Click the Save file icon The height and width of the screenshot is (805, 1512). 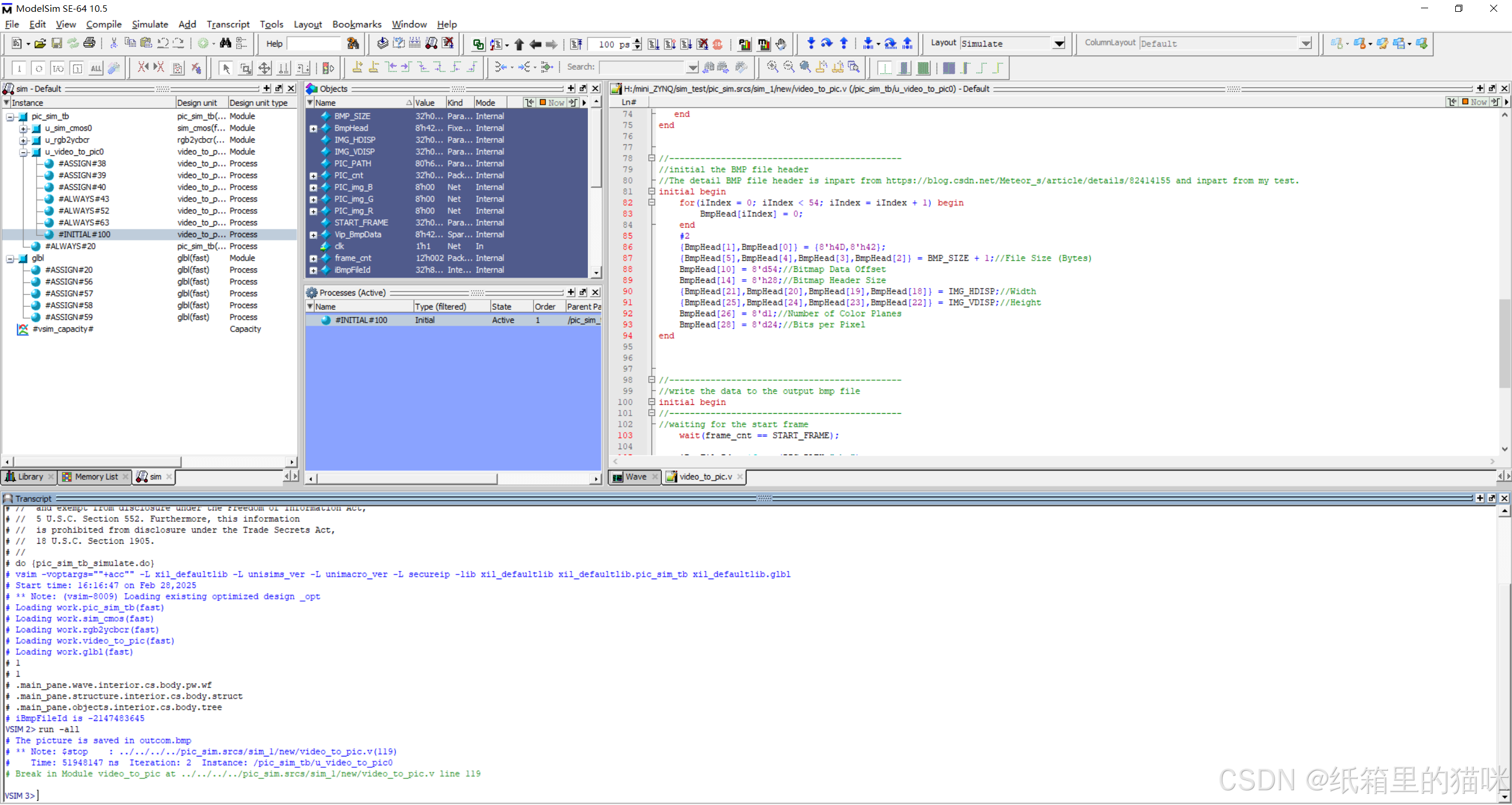coord(57,44)
